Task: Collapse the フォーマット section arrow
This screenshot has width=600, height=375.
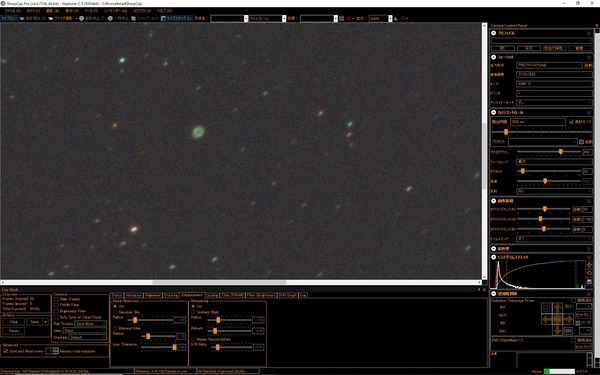Action: click(494, 57)
